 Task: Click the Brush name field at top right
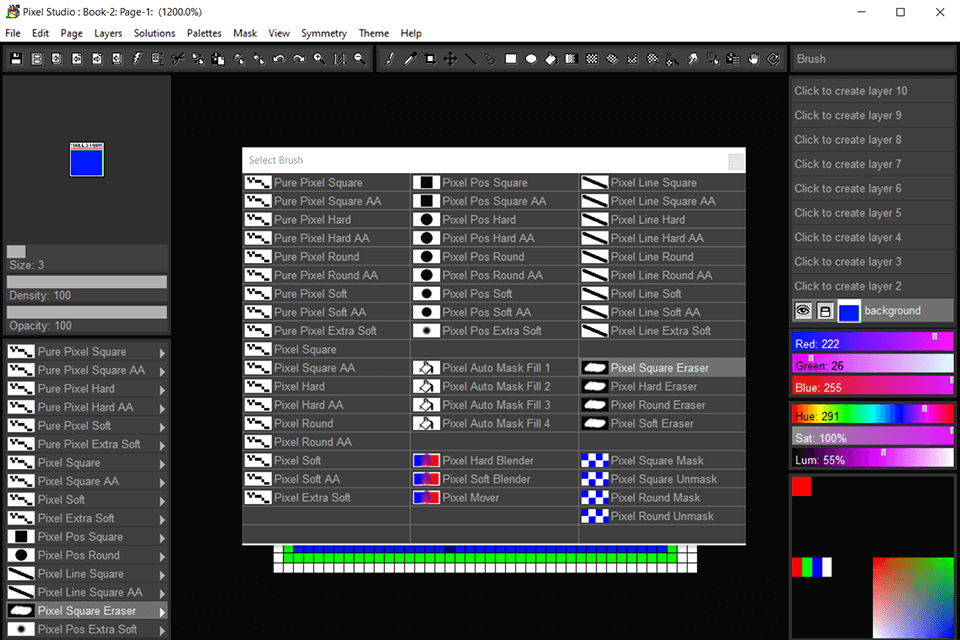[x=872, y=59]
